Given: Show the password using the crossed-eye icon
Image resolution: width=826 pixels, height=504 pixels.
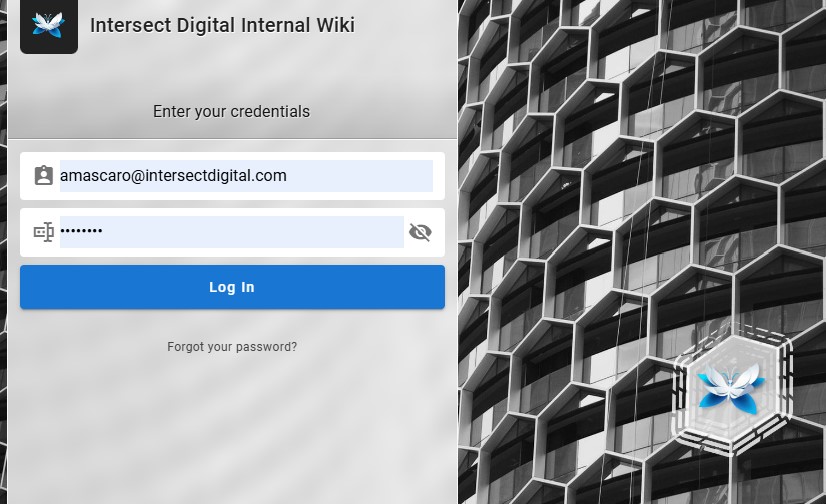Looking at the screenshot, I should (x=420, y=232).
